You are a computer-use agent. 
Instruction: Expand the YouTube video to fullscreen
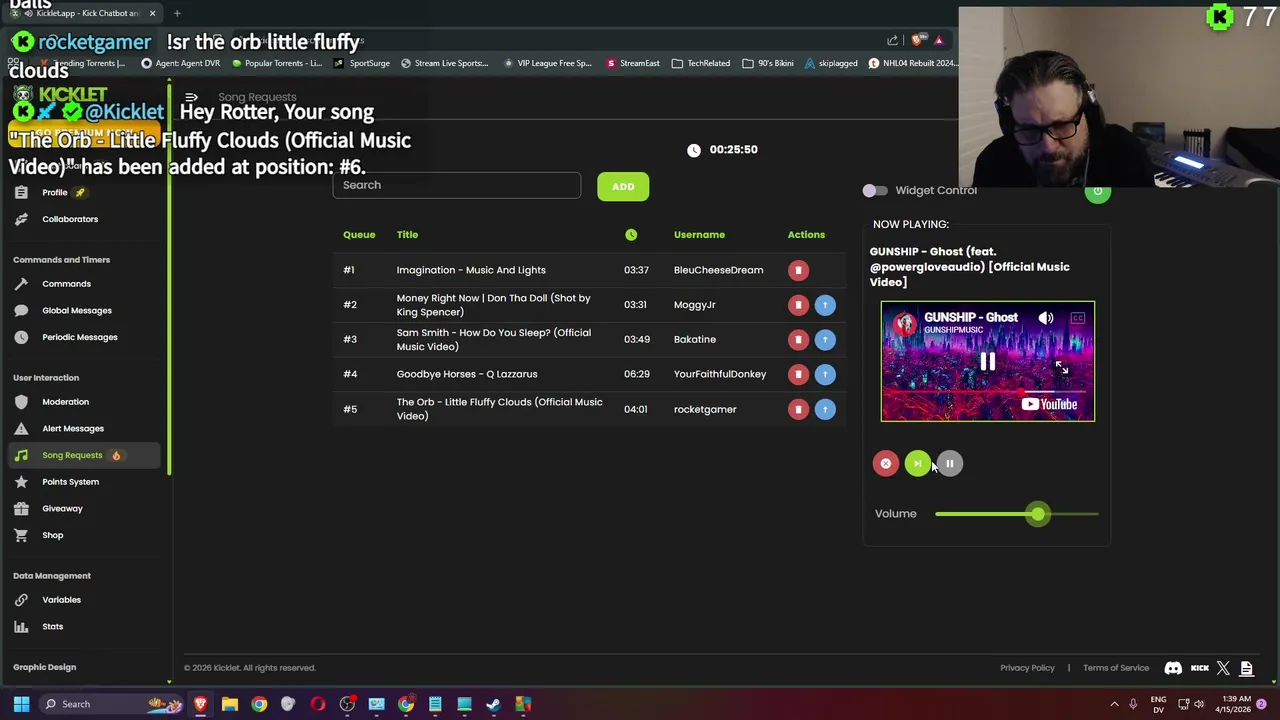1061,368
